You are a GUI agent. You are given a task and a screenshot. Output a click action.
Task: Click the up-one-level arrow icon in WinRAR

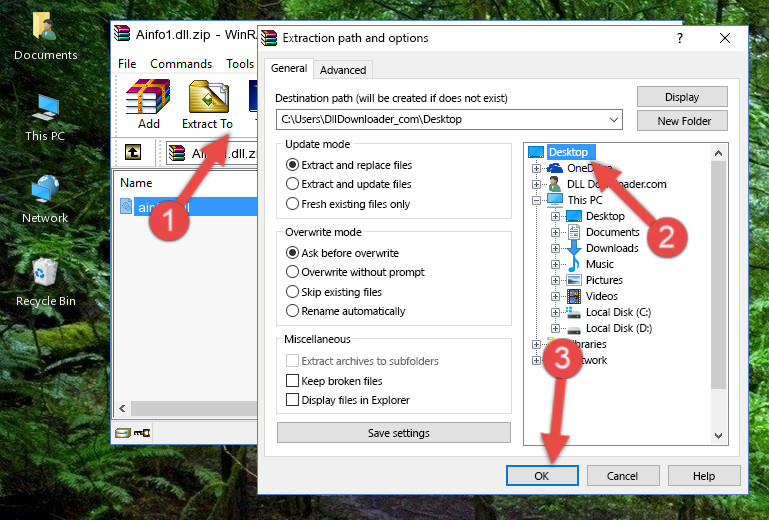point(133,153)
